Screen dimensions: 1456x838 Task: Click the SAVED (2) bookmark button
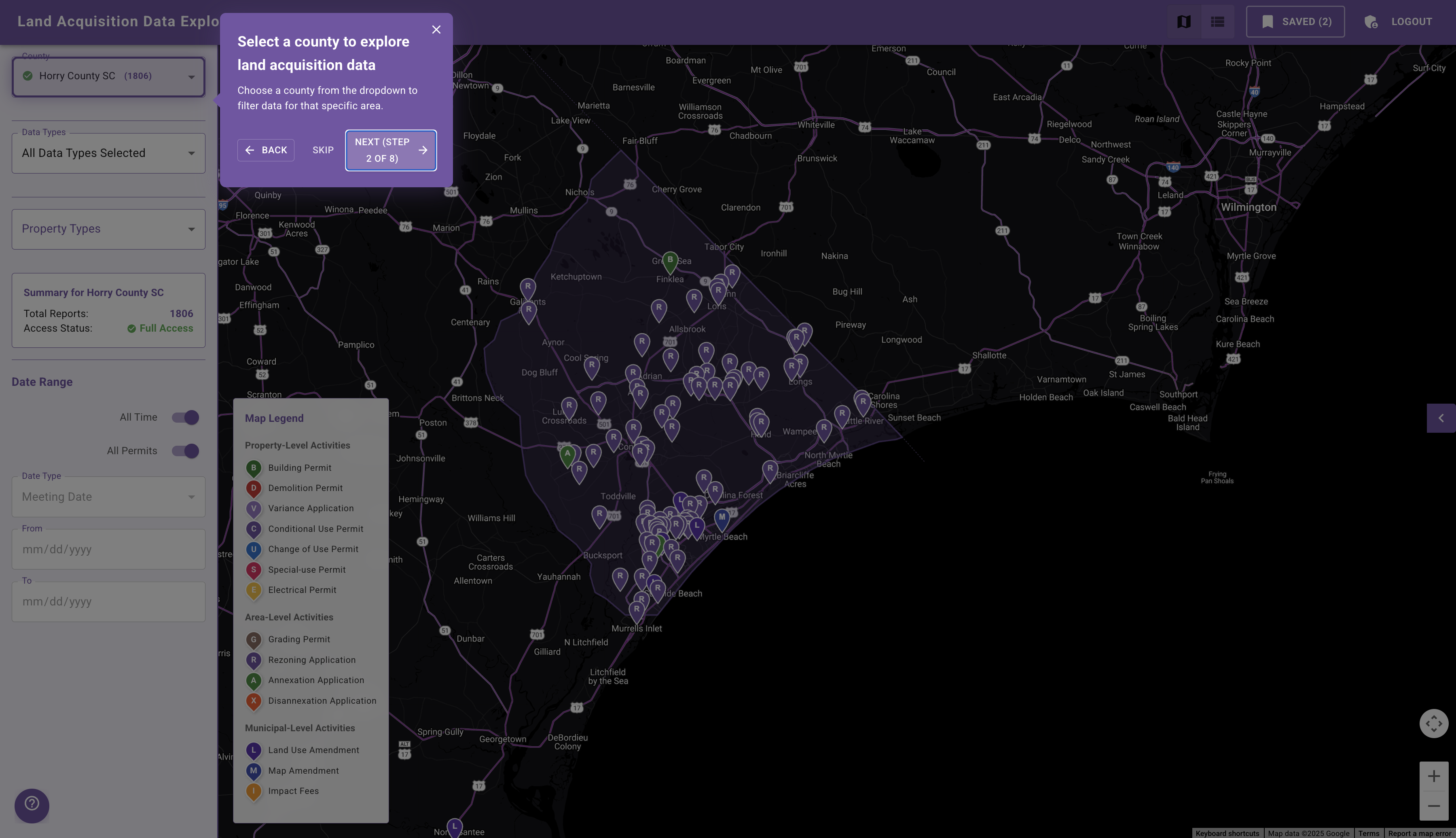[x=1294, y=21]
